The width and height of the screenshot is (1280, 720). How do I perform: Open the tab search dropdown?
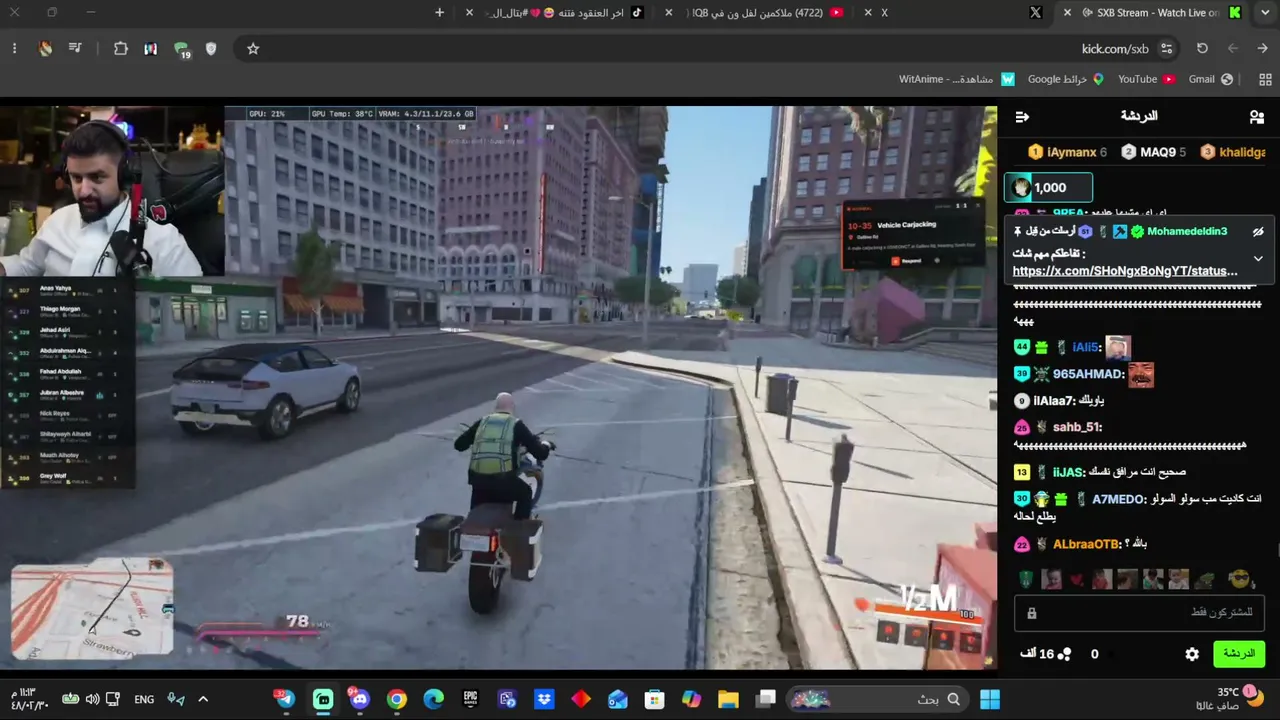click(x=1263, y=13)
